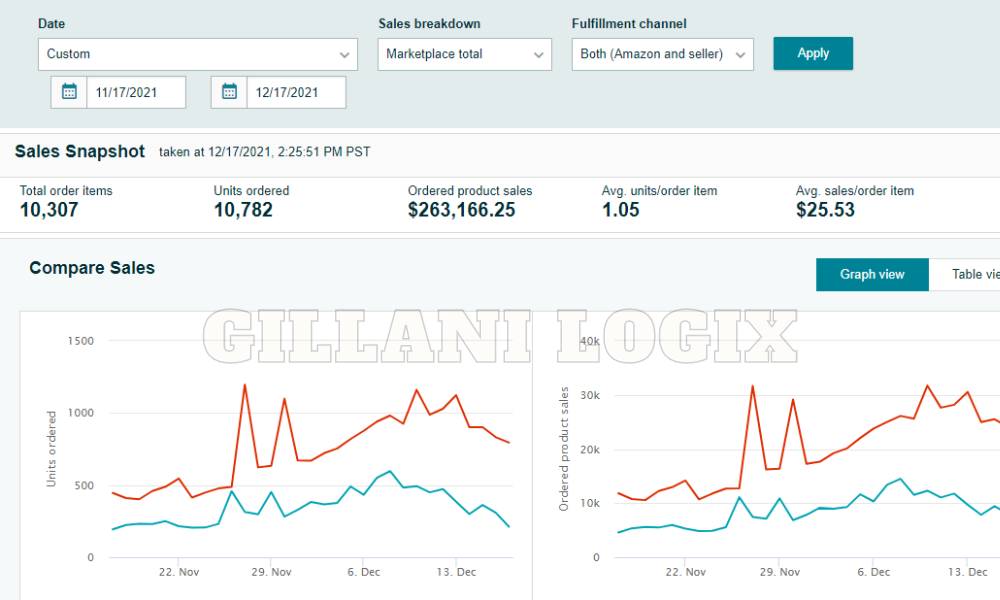
Task: Expand the Fulfillment channel dropdown
Action: (x=662, y=54)
